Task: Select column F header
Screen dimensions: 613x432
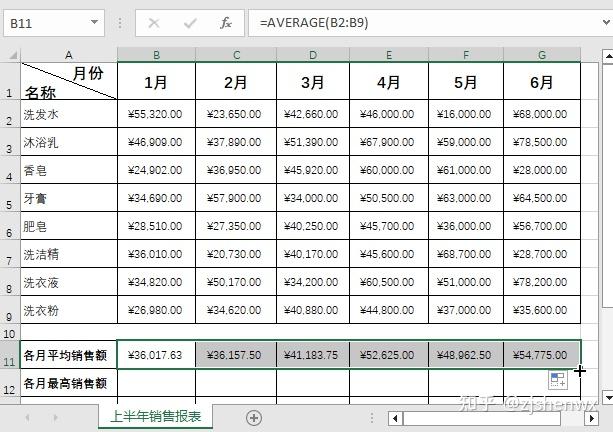Action: pyautogui.click(x=466, y=55)
